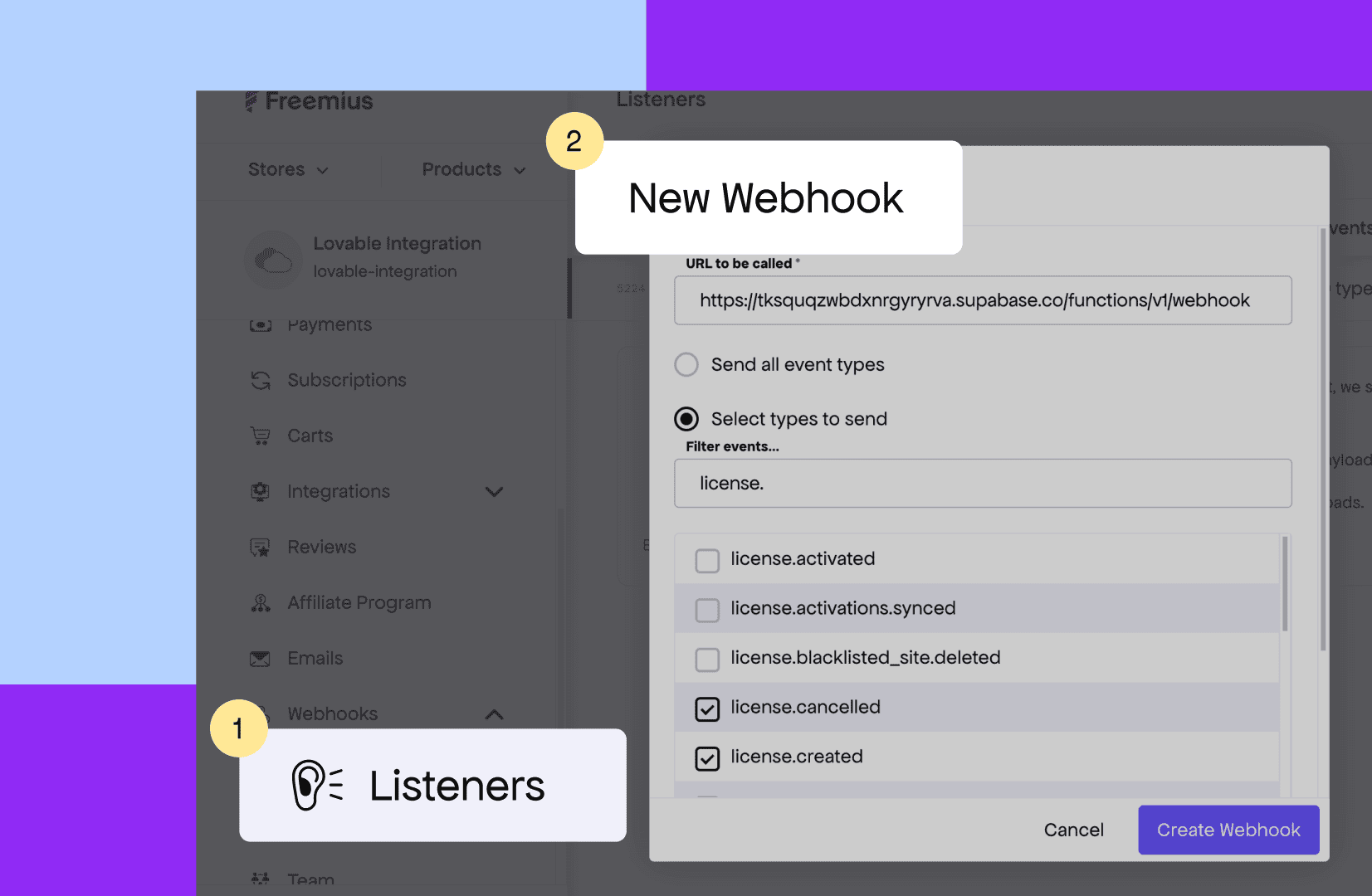Click the Freemius logo icon
Image resolution: width=1372 pixels, height=896 pixels.
pyautogui.click(x=251, y=102)
